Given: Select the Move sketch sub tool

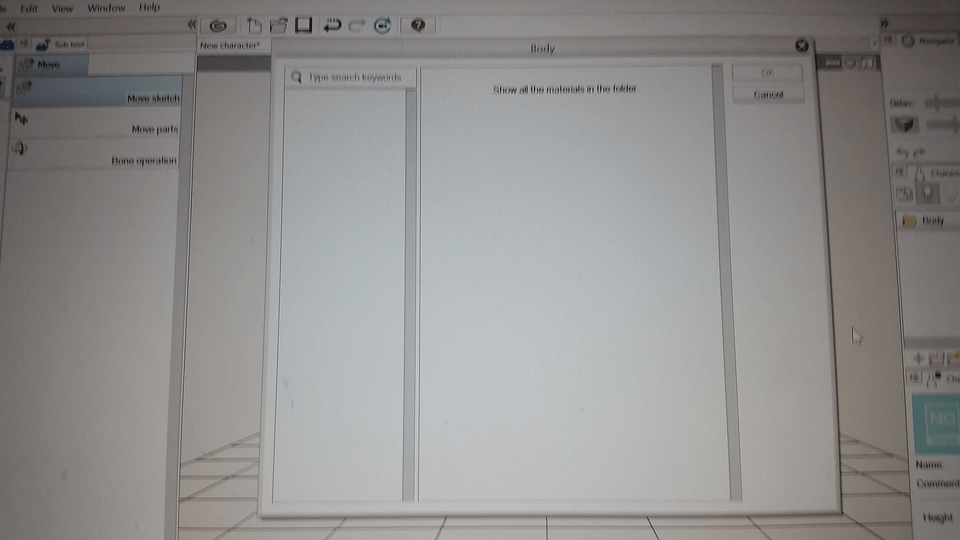Looking at the screenshot, I should coord(97,91).
